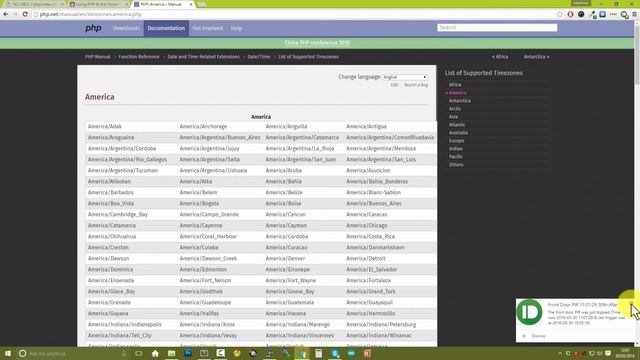The width and height of the screenshot is (640, 360).
Task: Click the php logo
Action: [93, 28]
